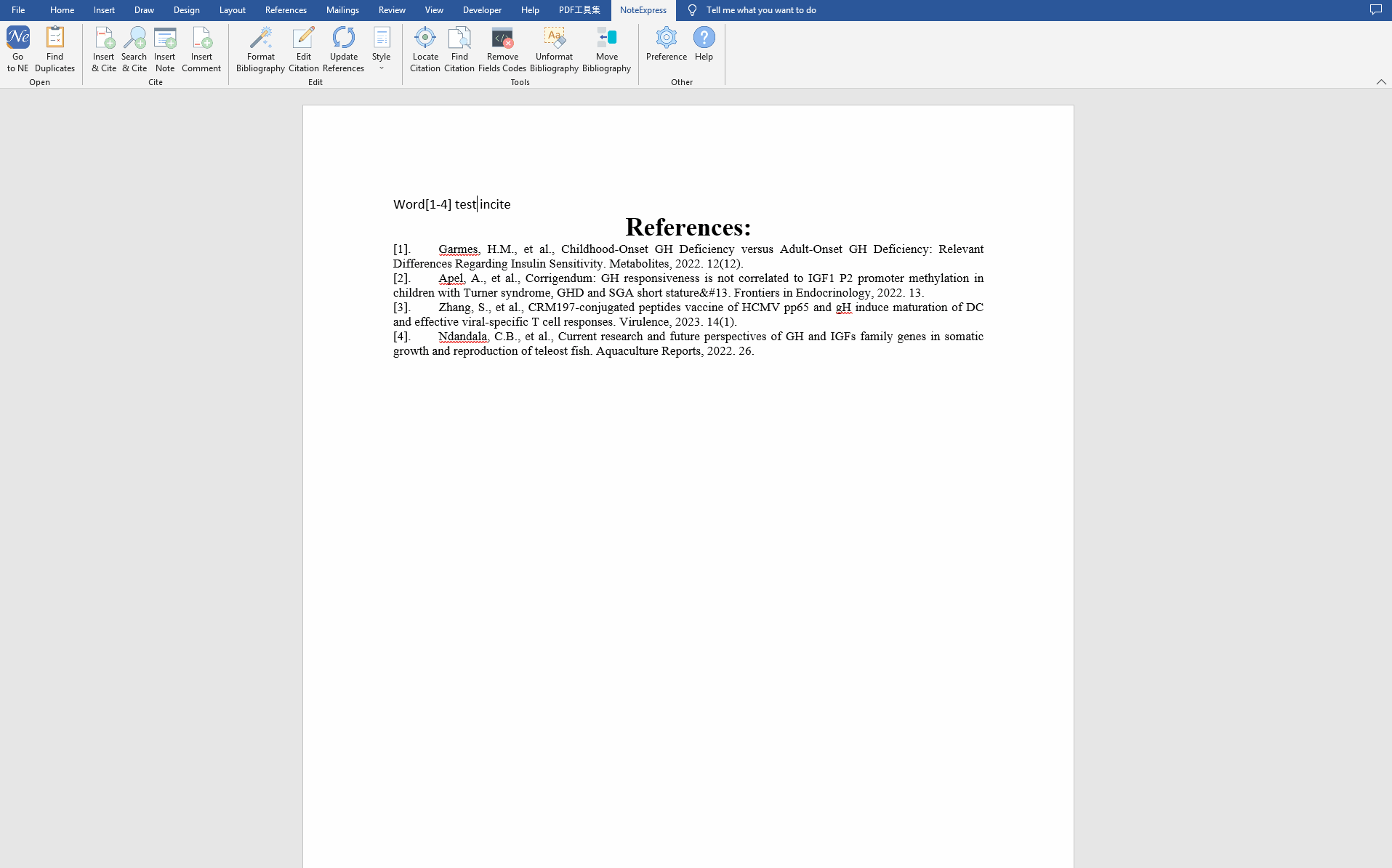Click the References: heading

coord(688,227)
